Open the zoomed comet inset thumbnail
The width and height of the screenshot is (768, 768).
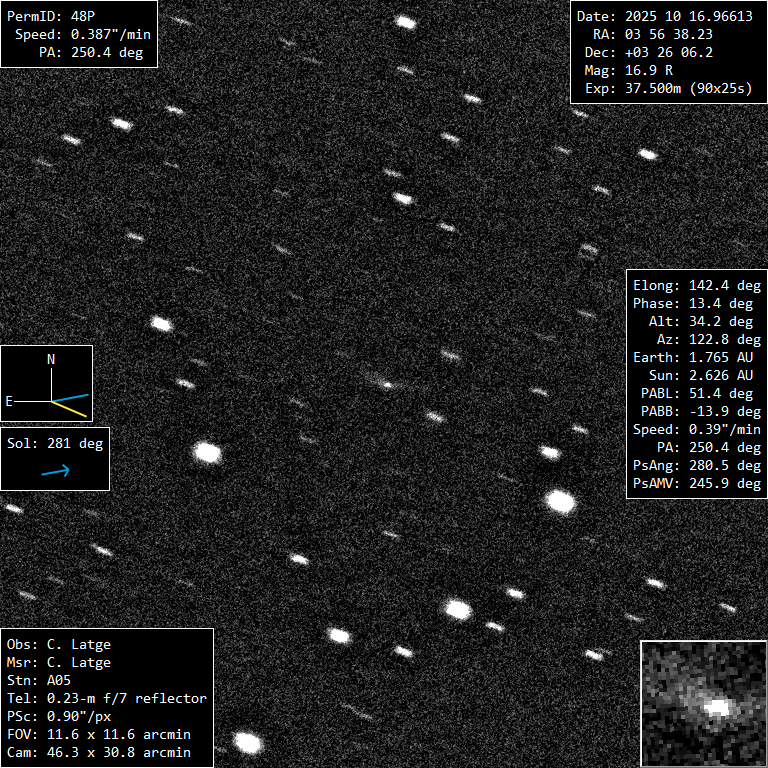click(703, 704)
